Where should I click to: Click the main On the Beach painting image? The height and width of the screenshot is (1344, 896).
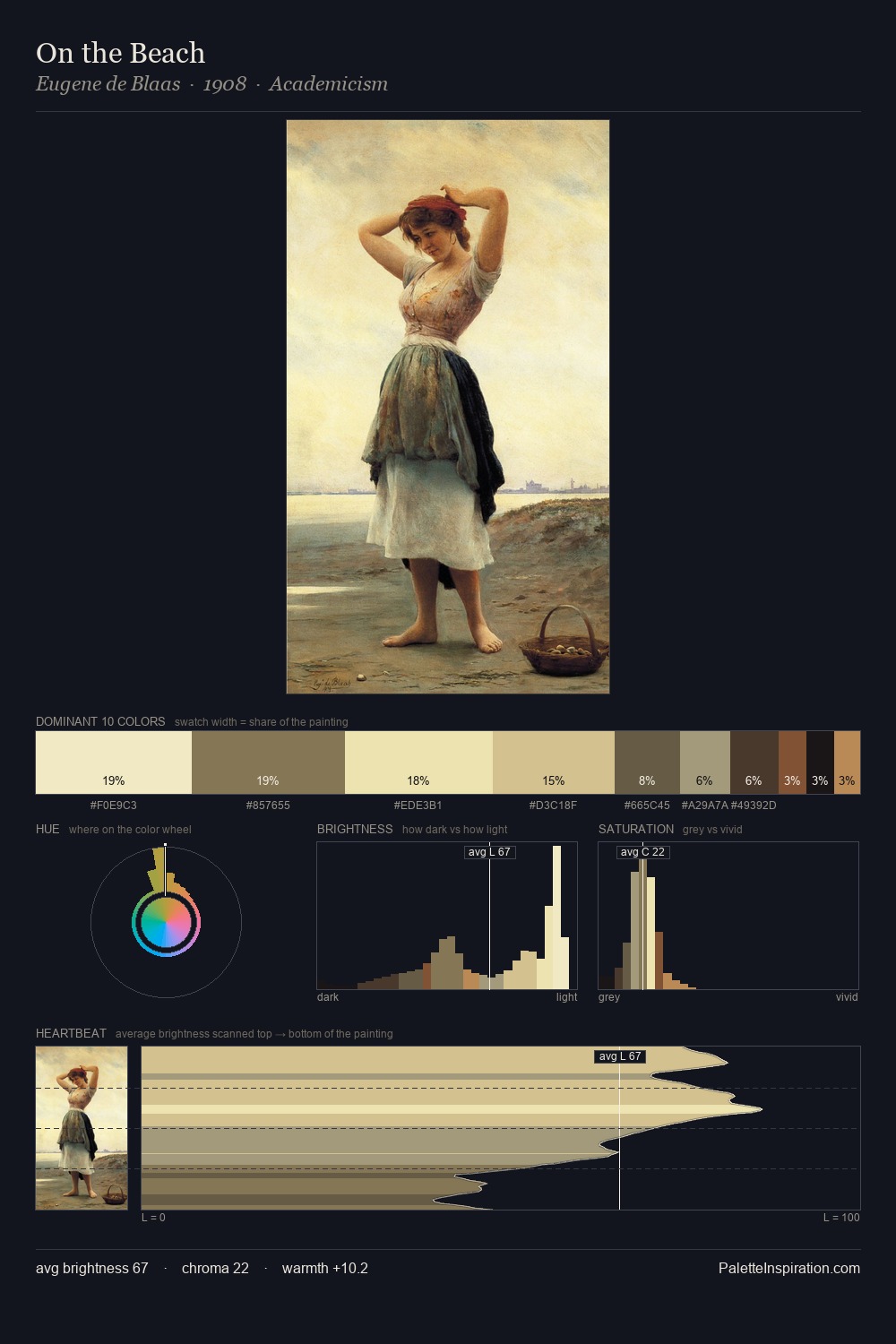pos(448,407)
